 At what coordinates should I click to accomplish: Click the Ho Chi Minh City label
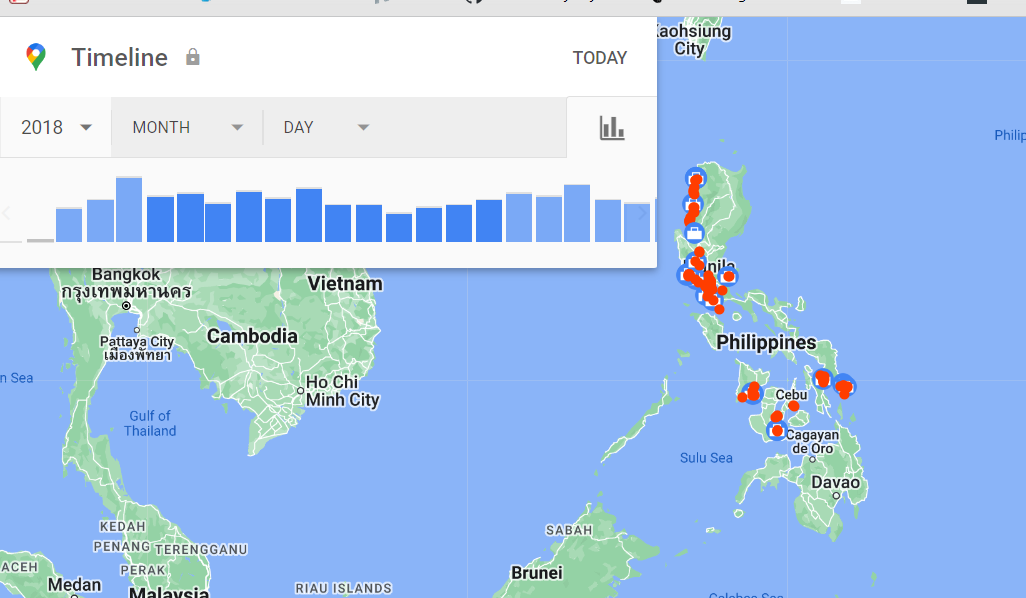(342, 391)
